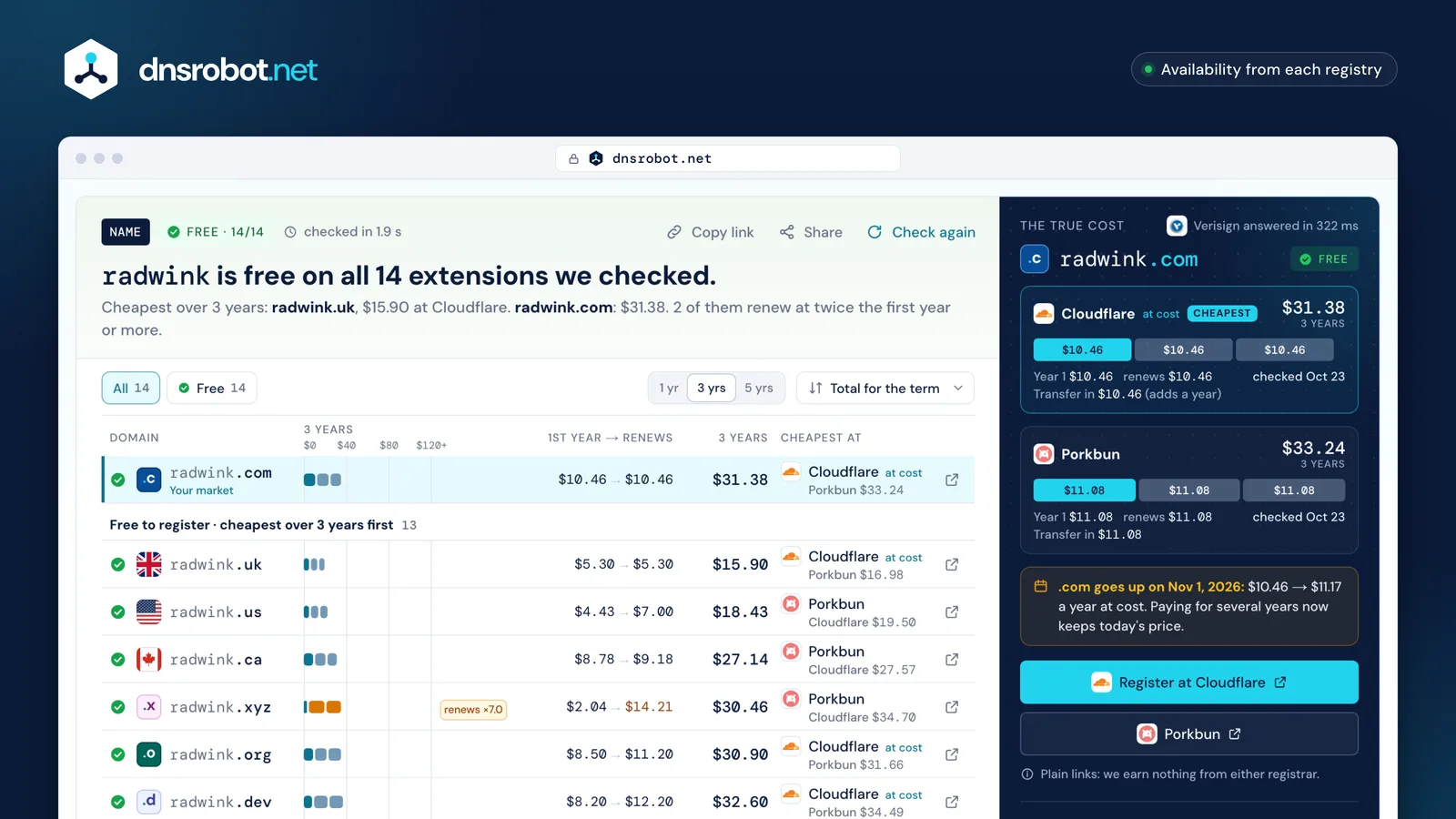
Task: Click the 'Availability from each registry' badge
Action: pyautogui.click(x=1264, y=69)
